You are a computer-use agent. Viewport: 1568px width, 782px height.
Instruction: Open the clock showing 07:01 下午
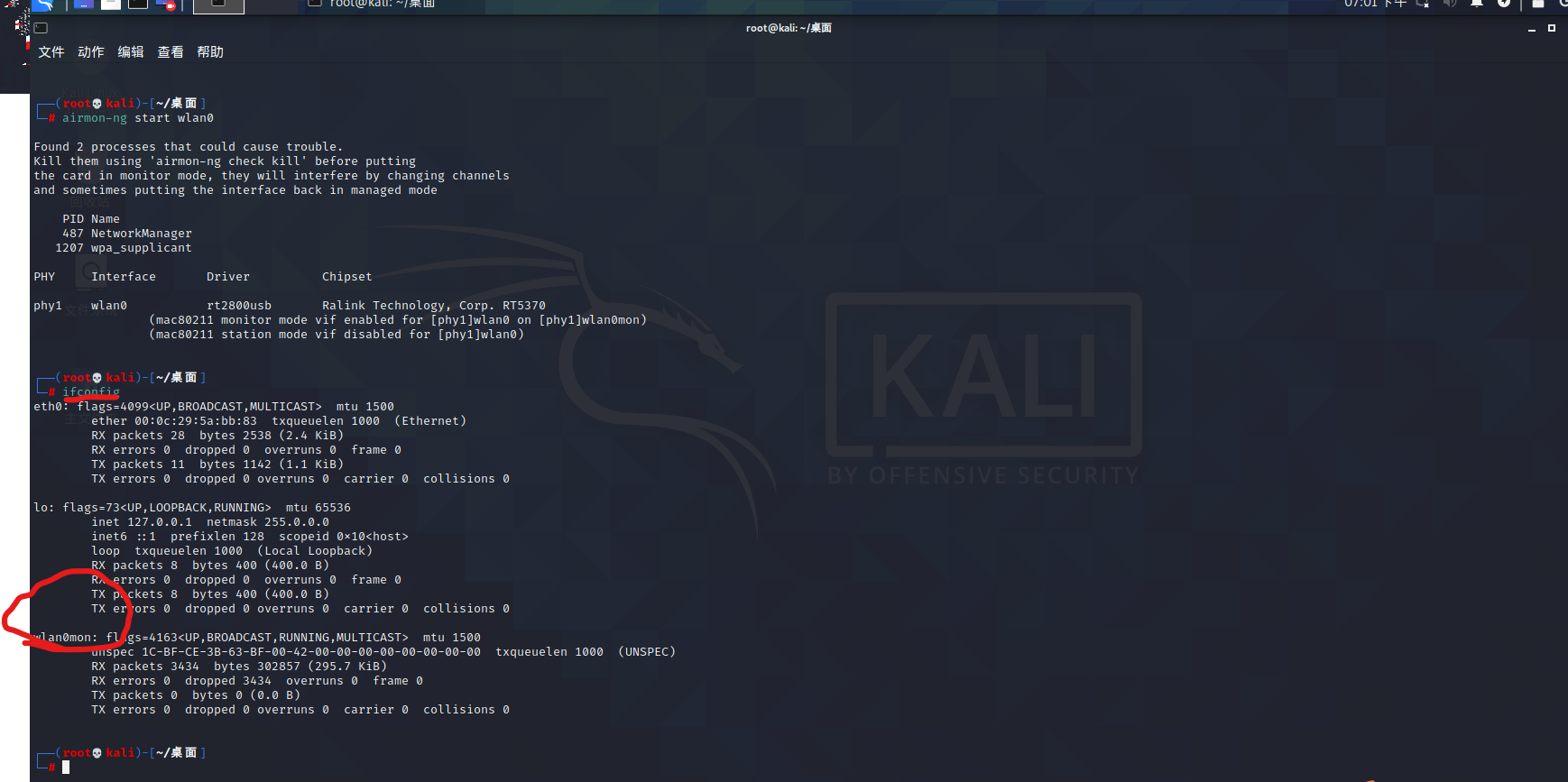click(1375, 4)
